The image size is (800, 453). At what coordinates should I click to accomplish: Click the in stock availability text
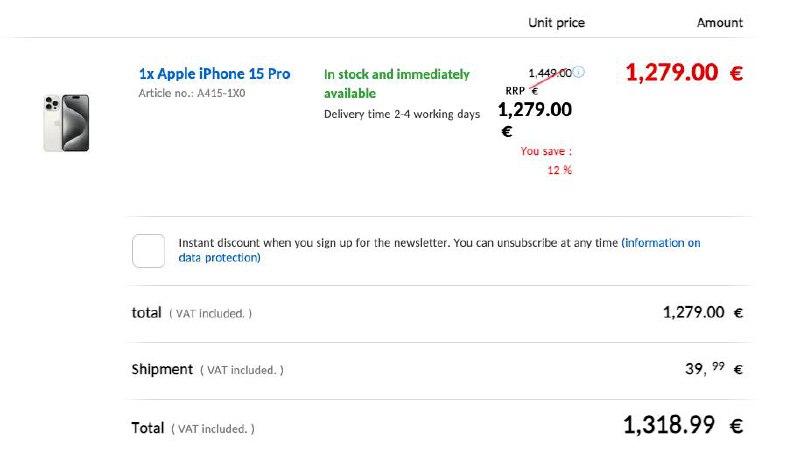click(x=396, y=83)
